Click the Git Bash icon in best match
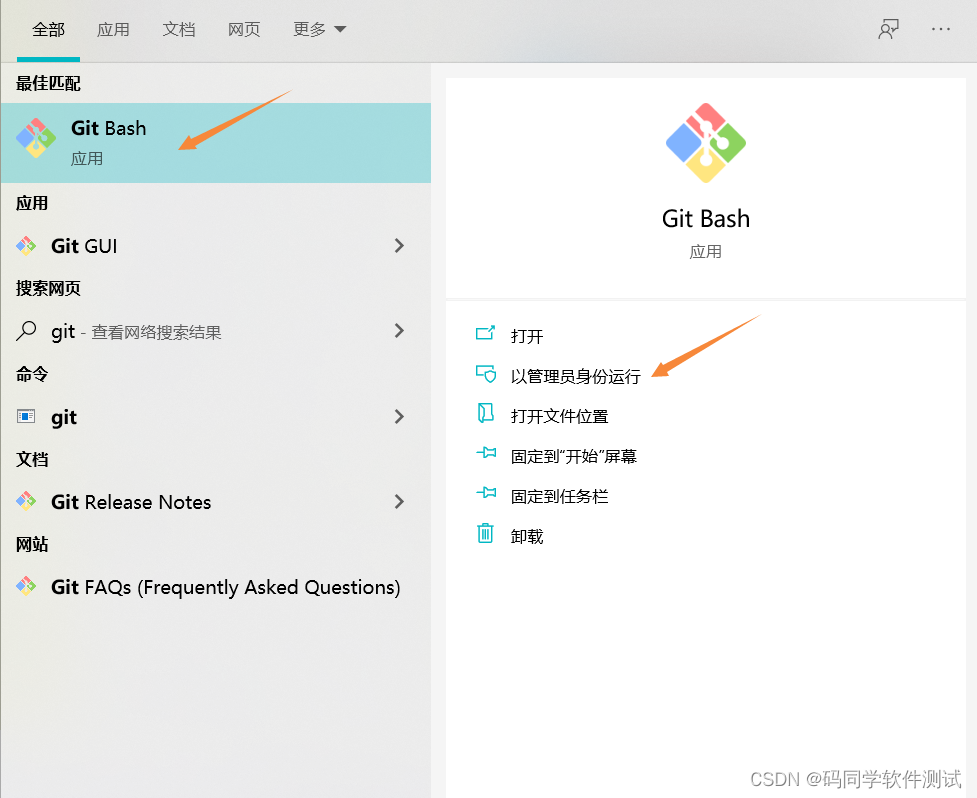The image size is (977, 798). coord(36,138)
